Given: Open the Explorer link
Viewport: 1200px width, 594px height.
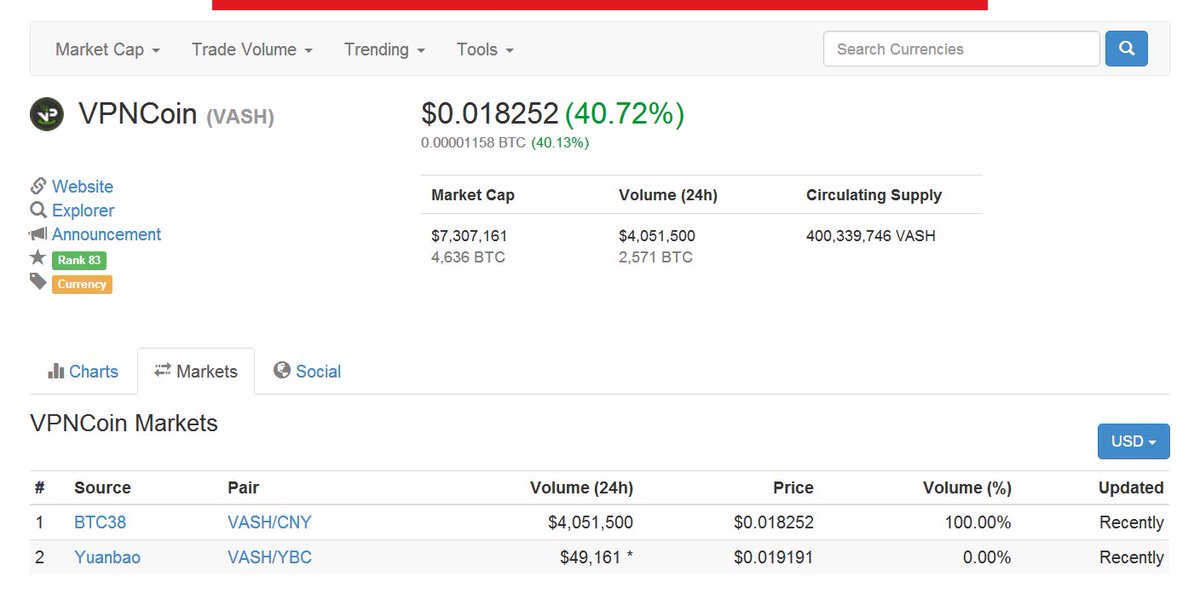Looking at the screenshot, I should (83, 210).
